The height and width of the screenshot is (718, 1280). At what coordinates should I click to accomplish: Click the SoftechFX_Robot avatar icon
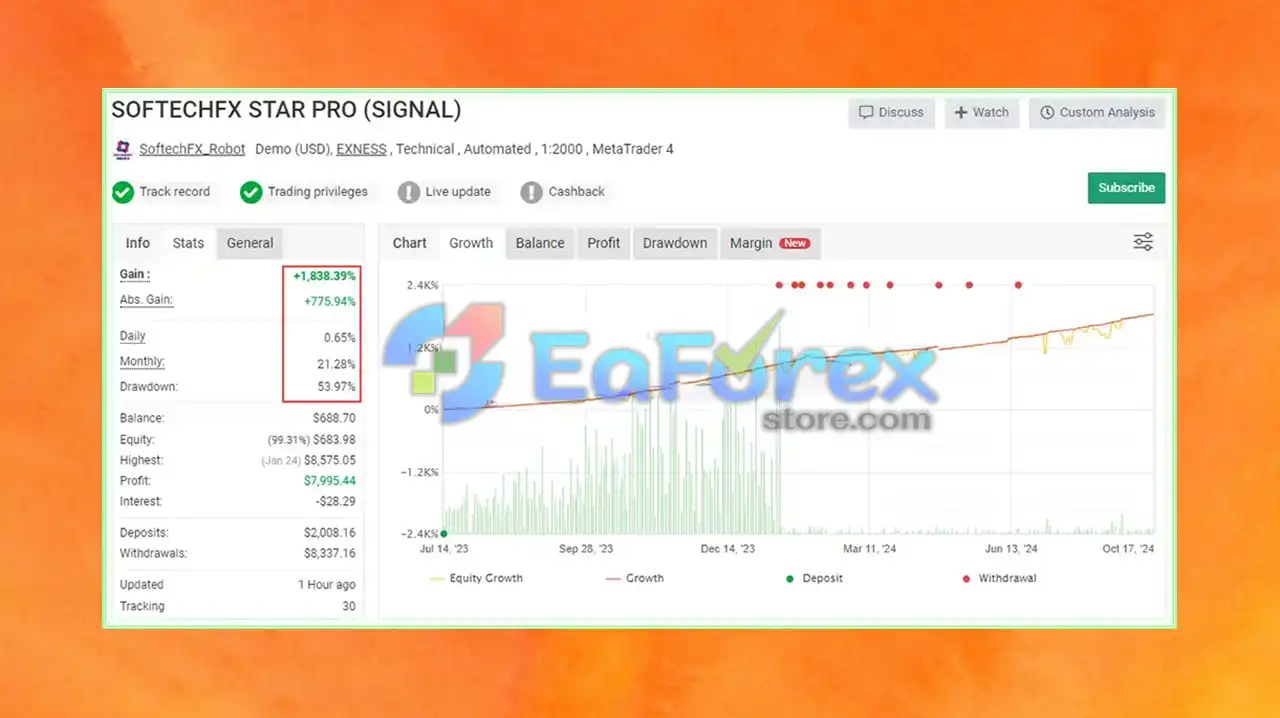point(122,149)
